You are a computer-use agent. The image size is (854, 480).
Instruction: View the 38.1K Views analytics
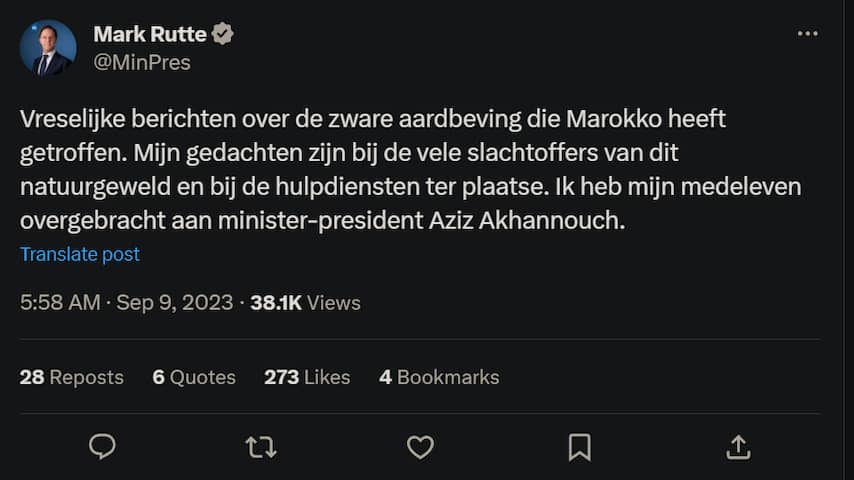point(305,302)
